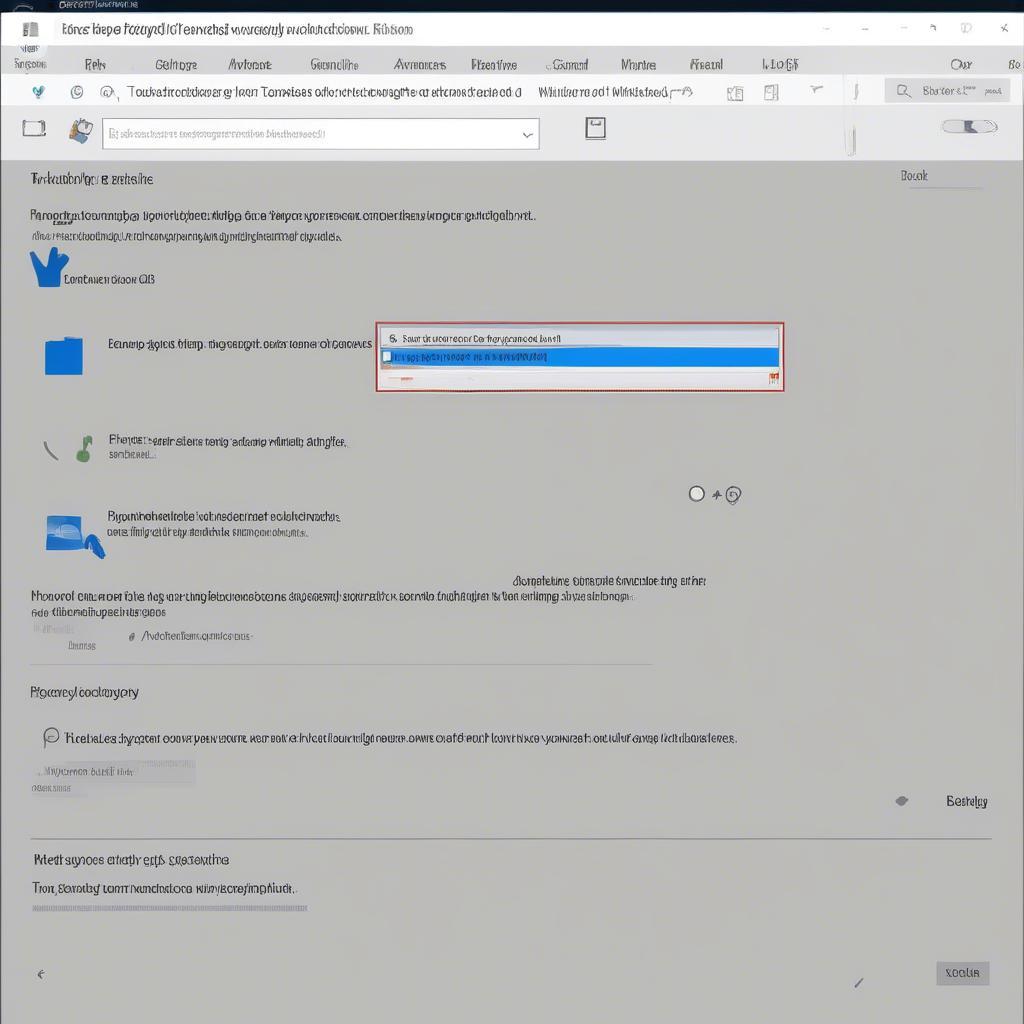Open the 'Gelnoge' ribbon tab
The height and width of the screenshot is (1024, 1024).
176,65
